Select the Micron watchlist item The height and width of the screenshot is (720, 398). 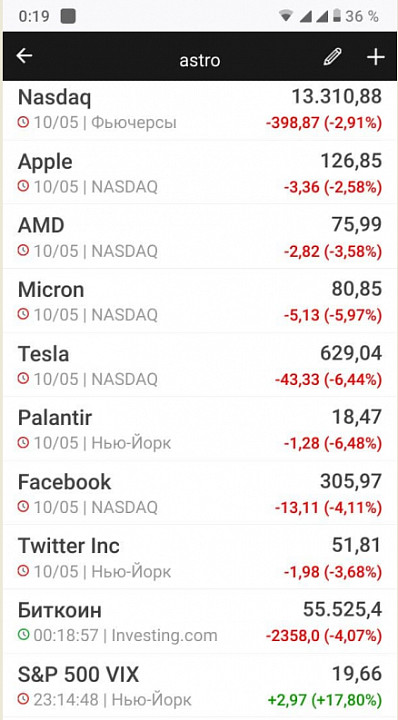[199, 301]
